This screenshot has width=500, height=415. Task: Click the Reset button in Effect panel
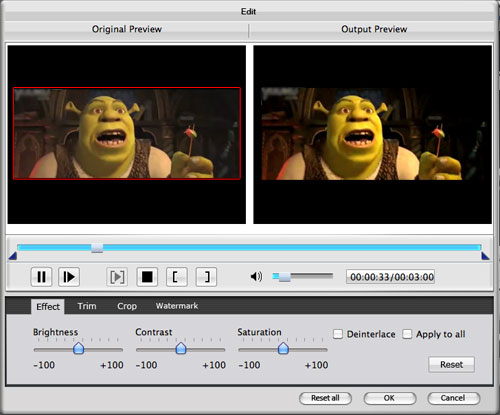tap(451, 364)
